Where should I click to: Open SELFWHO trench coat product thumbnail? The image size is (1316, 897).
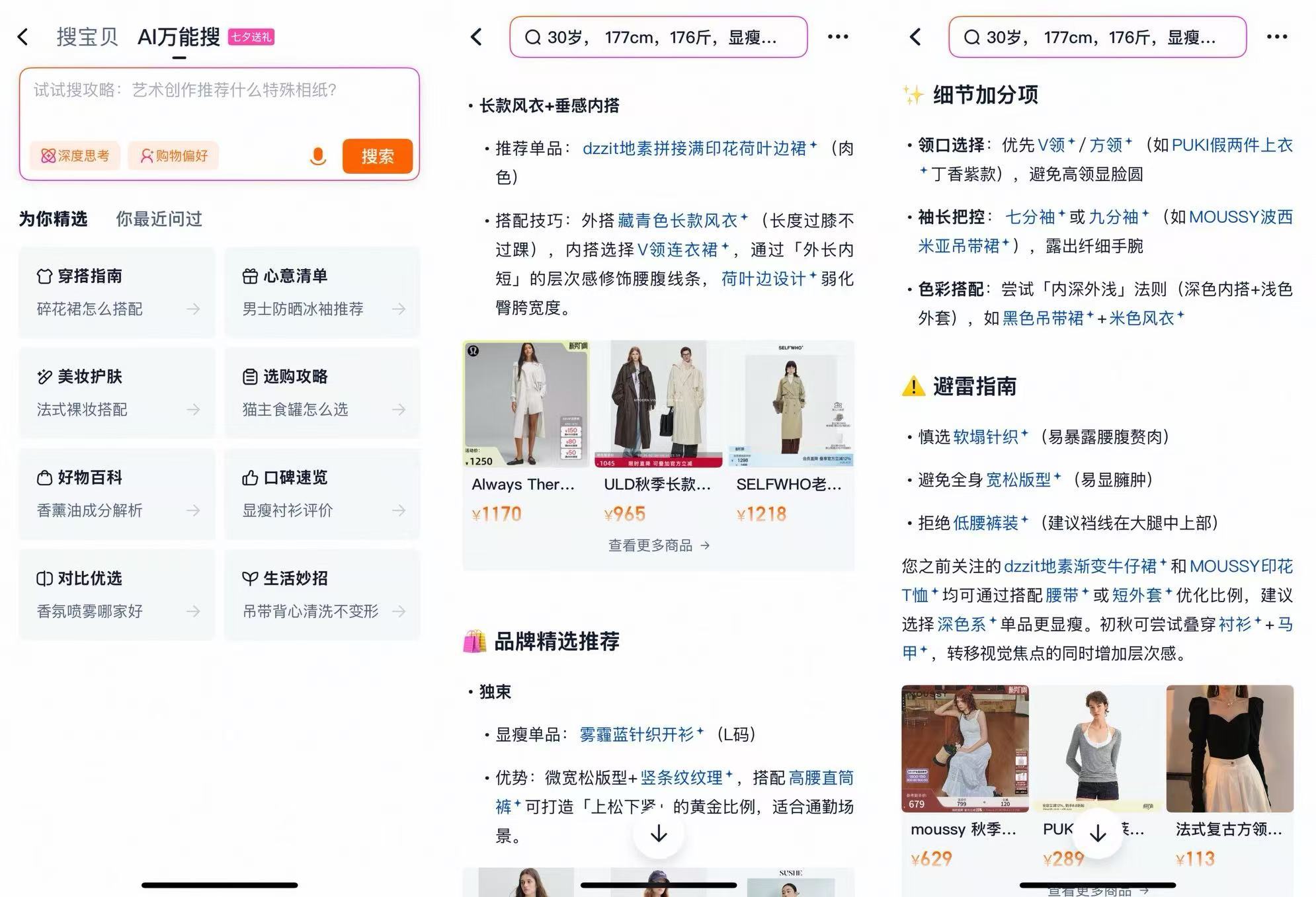tap(790, 405)
